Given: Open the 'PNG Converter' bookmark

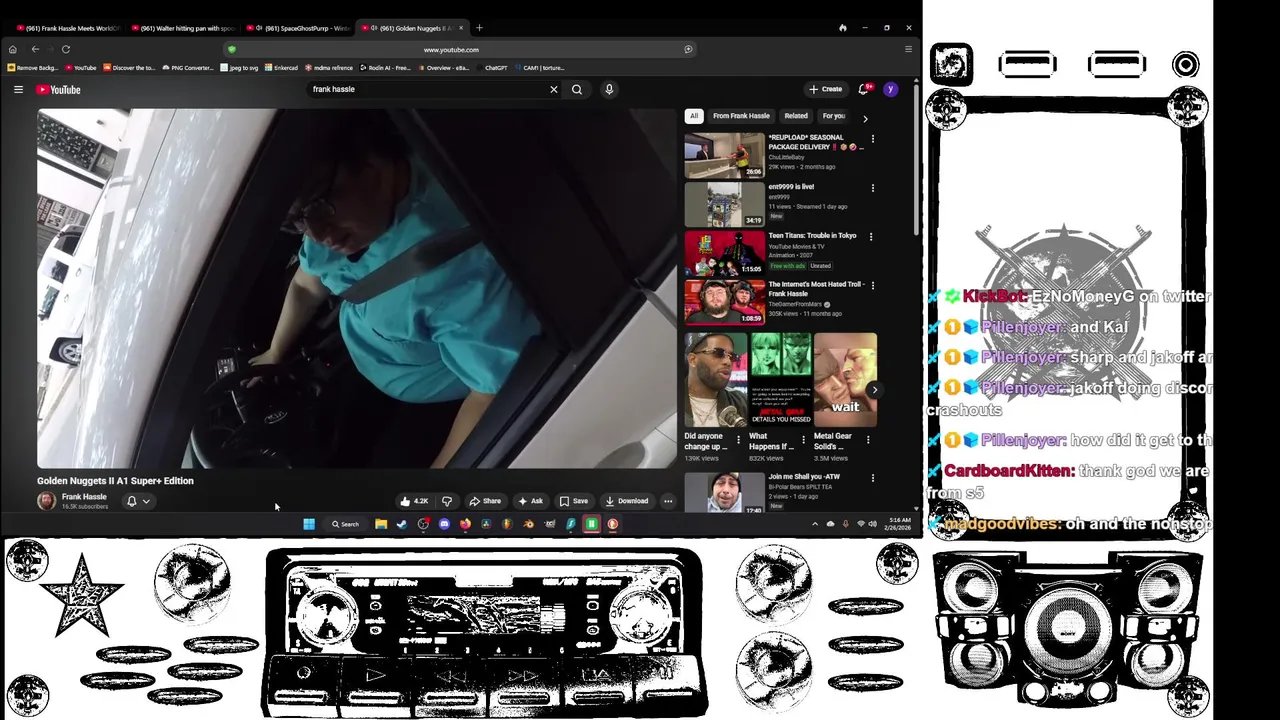Looking at the screenshot, I should click(188, 68).
